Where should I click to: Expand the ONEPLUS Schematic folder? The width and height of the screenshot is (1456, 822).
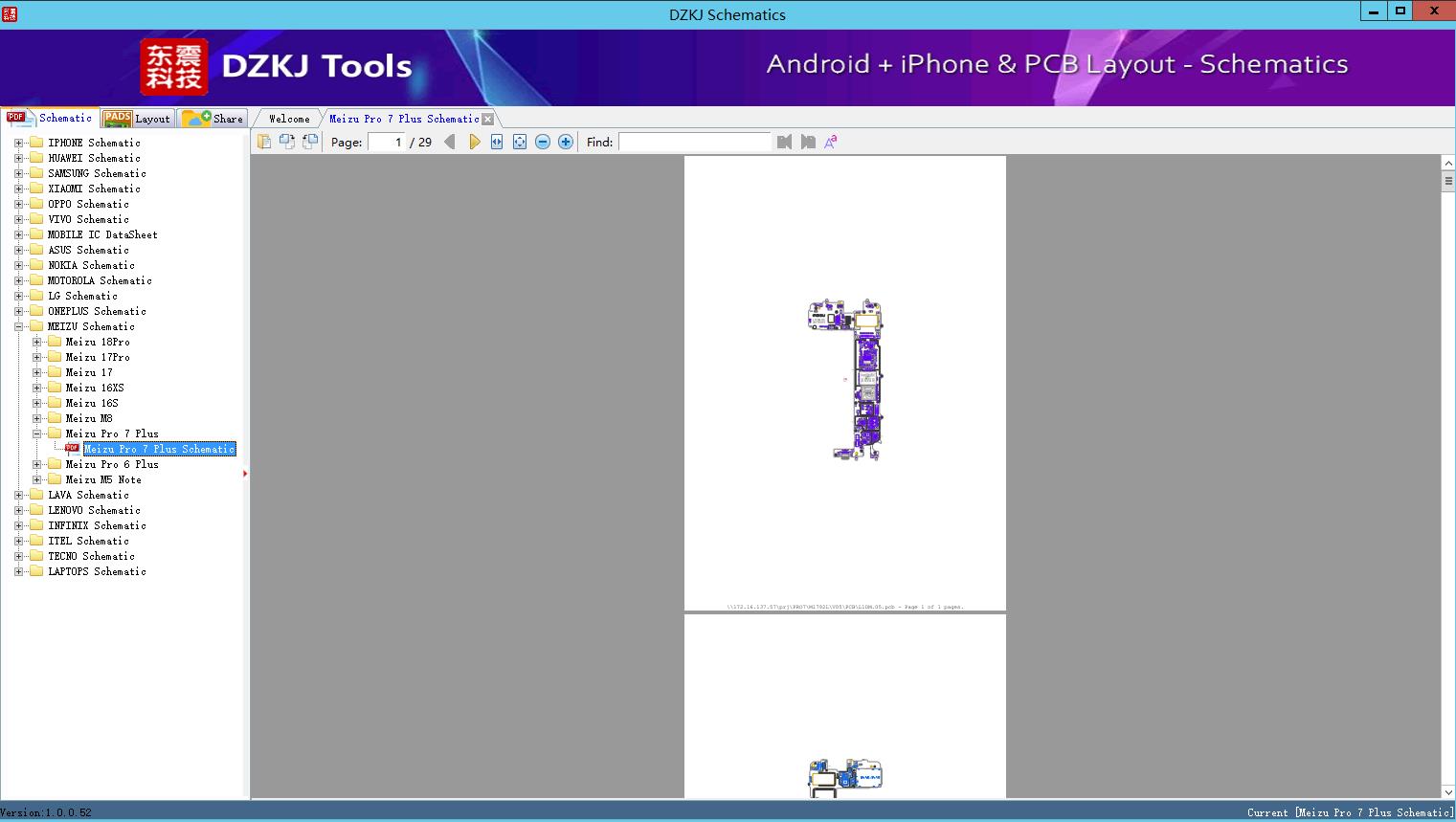[x=18, y=311]
